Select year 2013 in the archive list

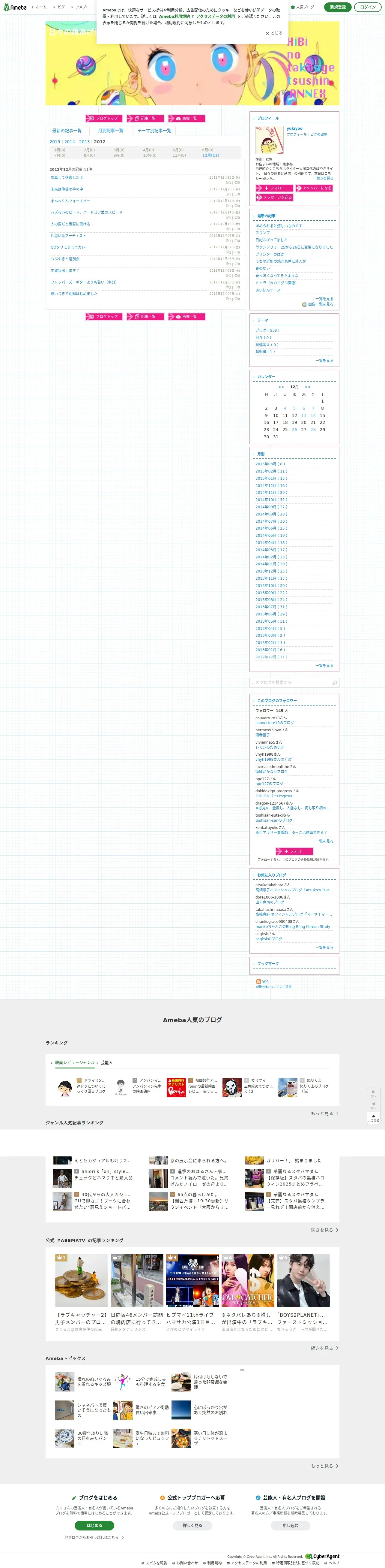(x=84, y=142)
